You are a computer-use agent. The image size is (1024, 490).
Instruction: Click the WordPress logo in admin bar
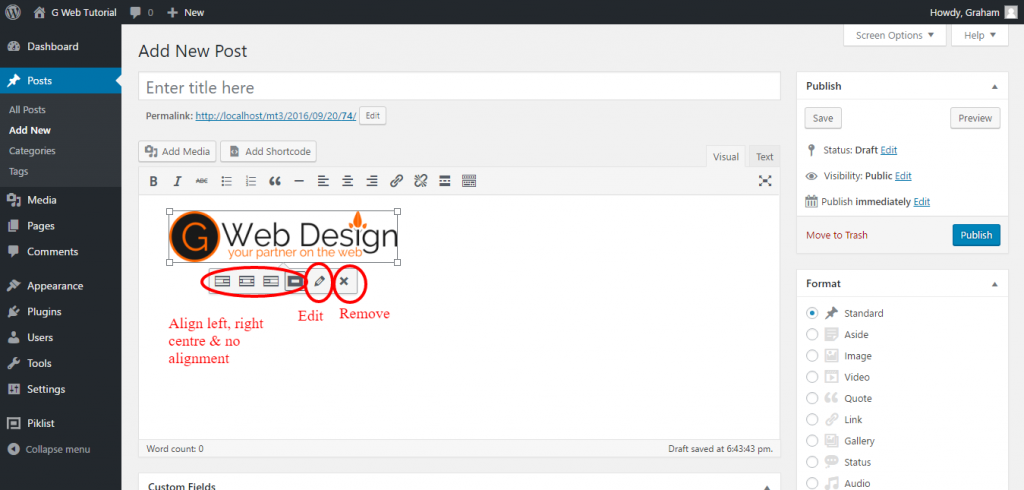pyautogui.click(x=13, y=12)
